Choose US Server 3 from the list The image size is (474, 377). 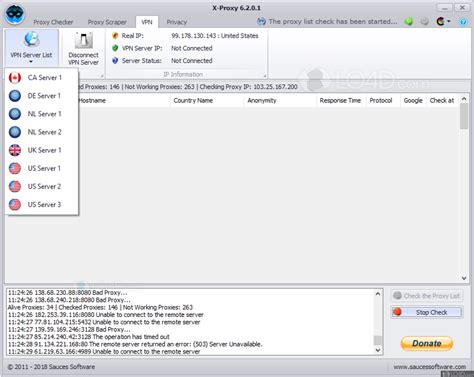click(x=42, y=204)
